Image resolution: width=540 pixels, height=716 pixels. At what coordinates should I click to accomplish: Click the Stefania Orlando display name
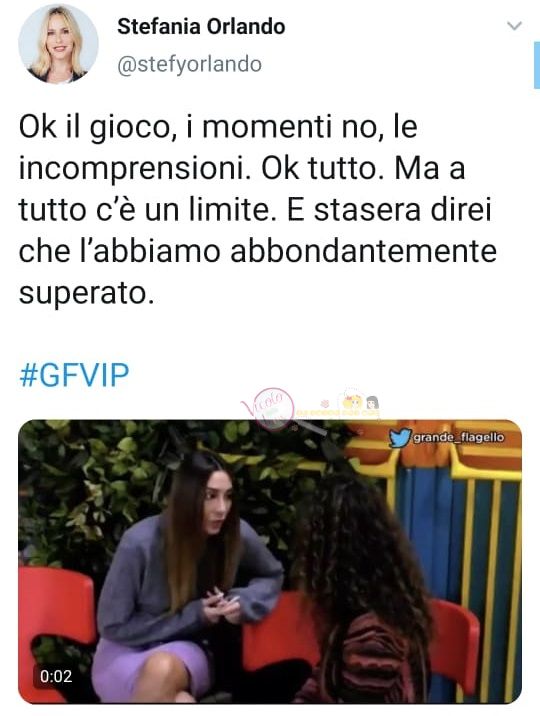201,26
